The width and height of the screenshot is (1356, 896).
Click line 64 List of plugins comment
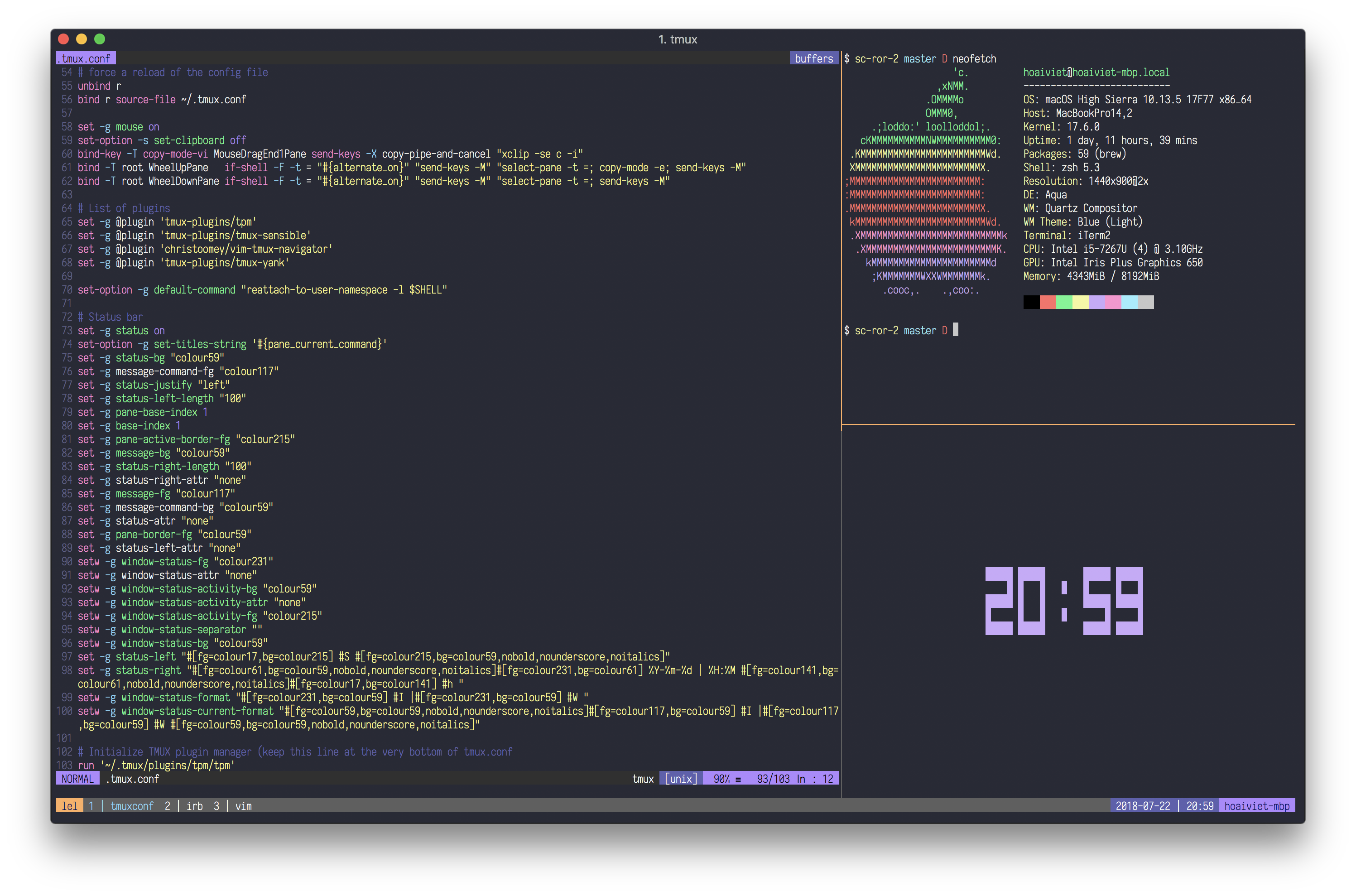123,208
